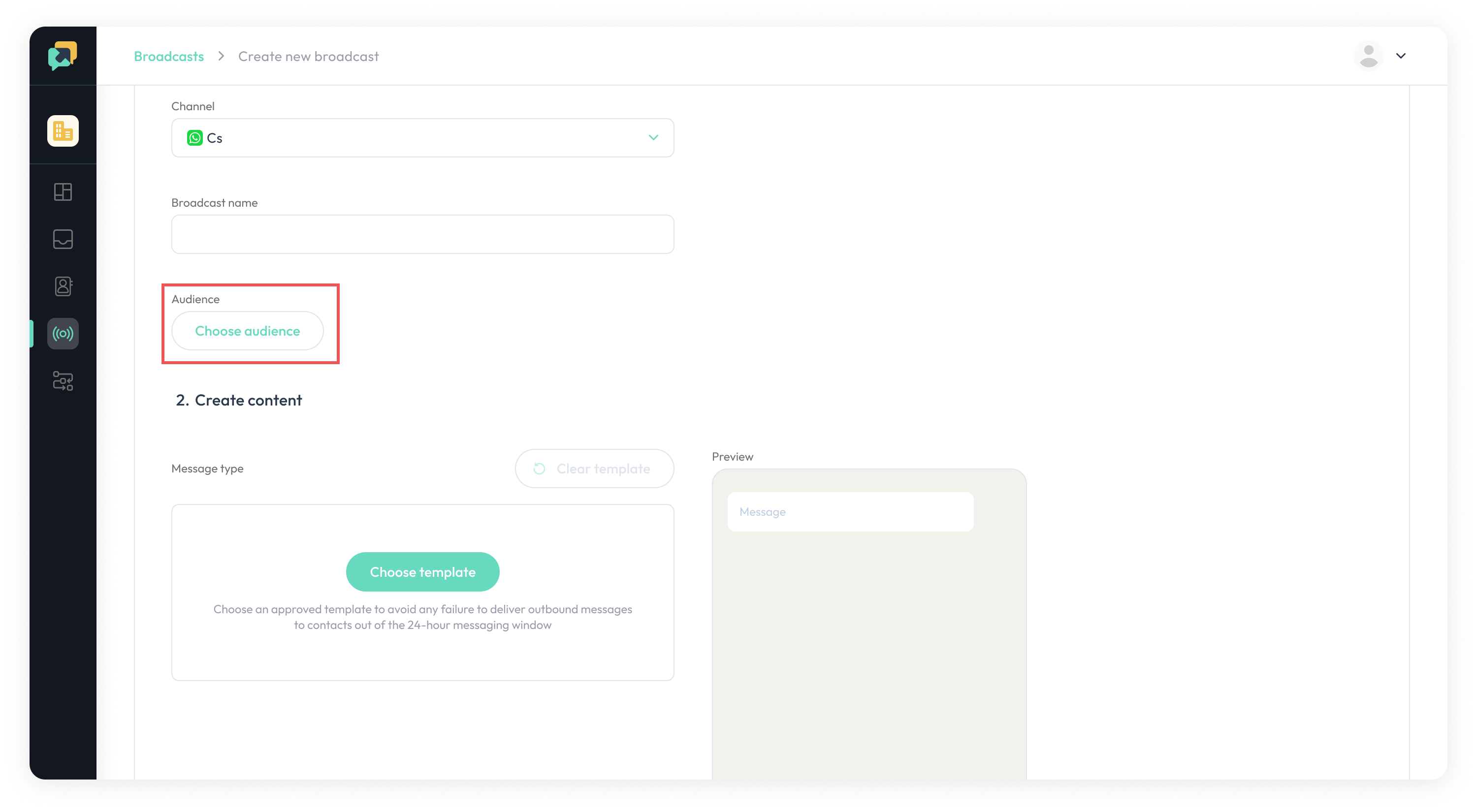Click the Broadcast name input field
1477x812 pixels.
click(422, 234)
